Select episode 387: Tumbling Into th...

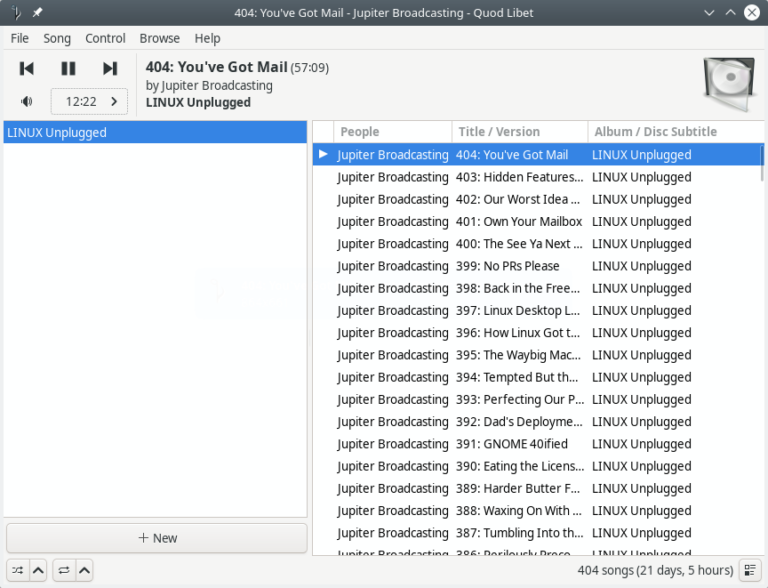tap(536, 533)
